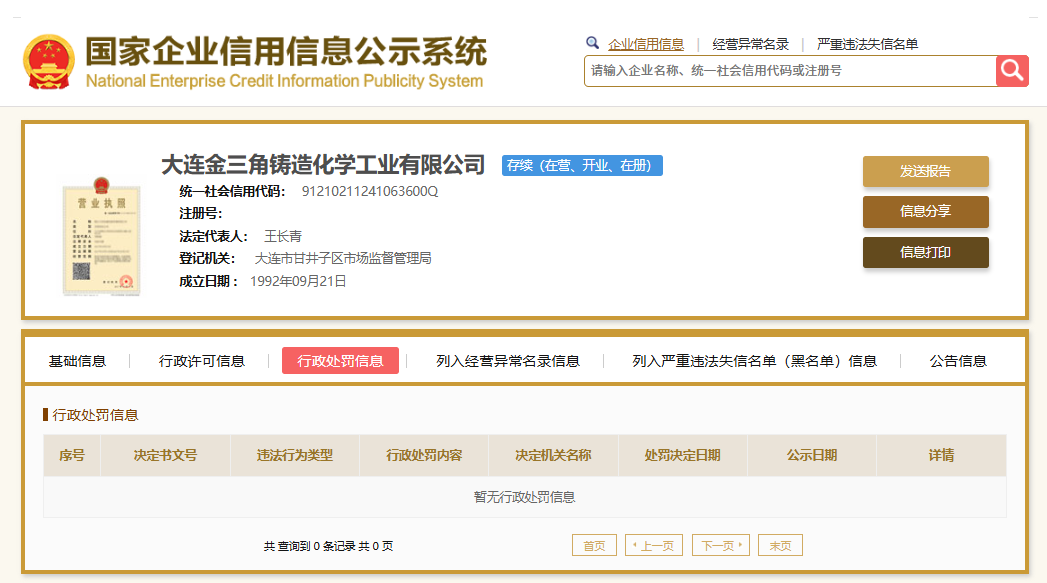Viewport: 1047px width, 583px height.
Task: Click legal representative name 王长青
Action: click(283, 236)
